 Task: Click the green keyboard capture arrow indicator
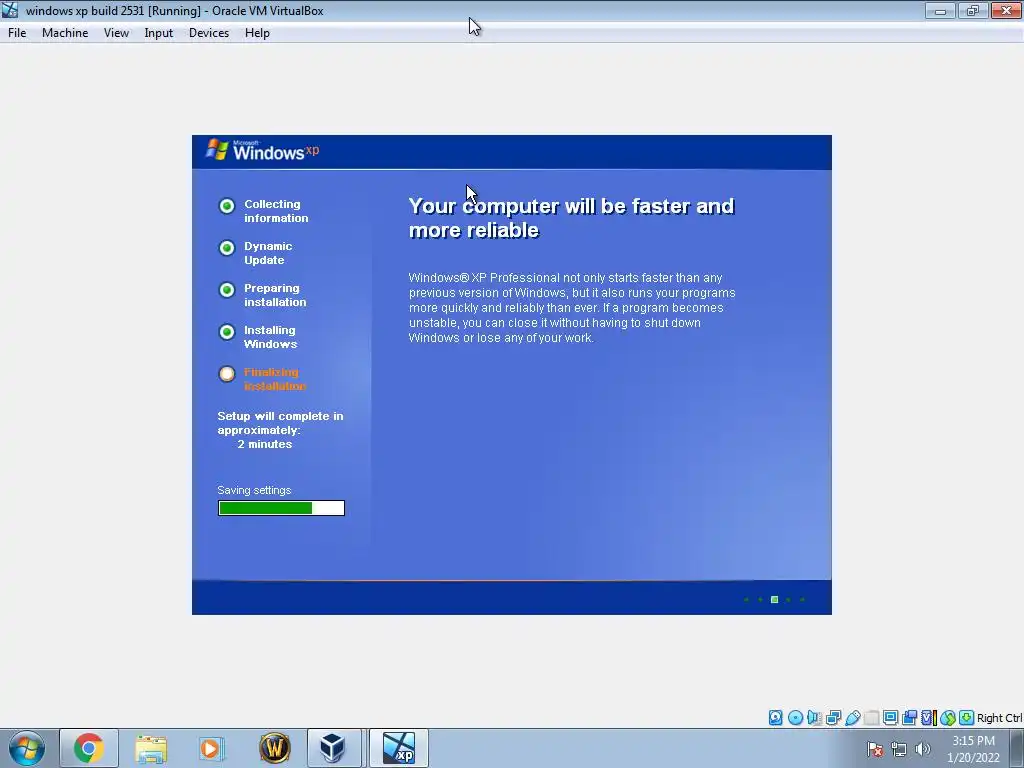(967, 718)
